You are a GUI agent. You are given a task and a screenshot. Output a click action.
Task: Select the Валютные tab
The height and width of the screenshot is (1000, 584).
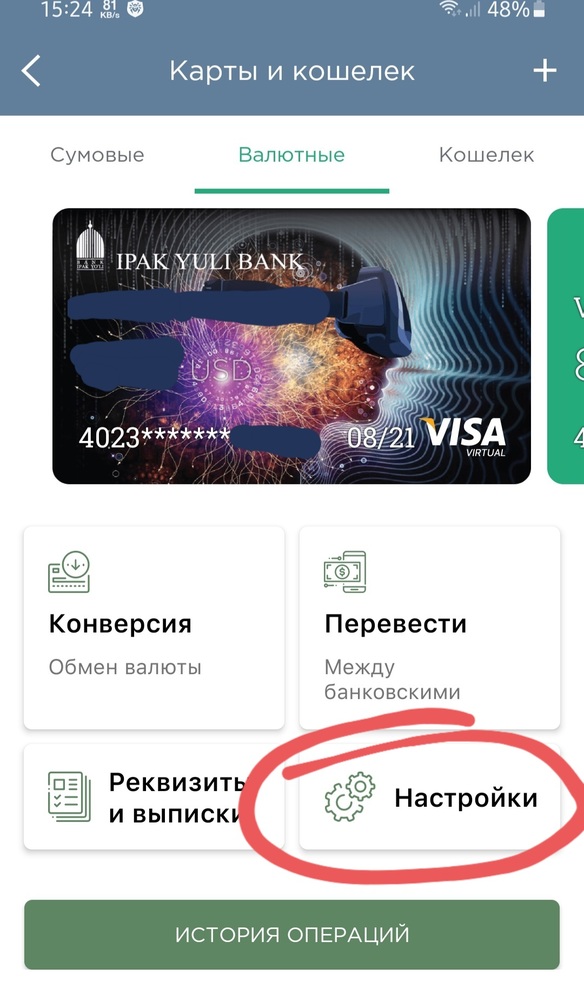tap(291, 155)
